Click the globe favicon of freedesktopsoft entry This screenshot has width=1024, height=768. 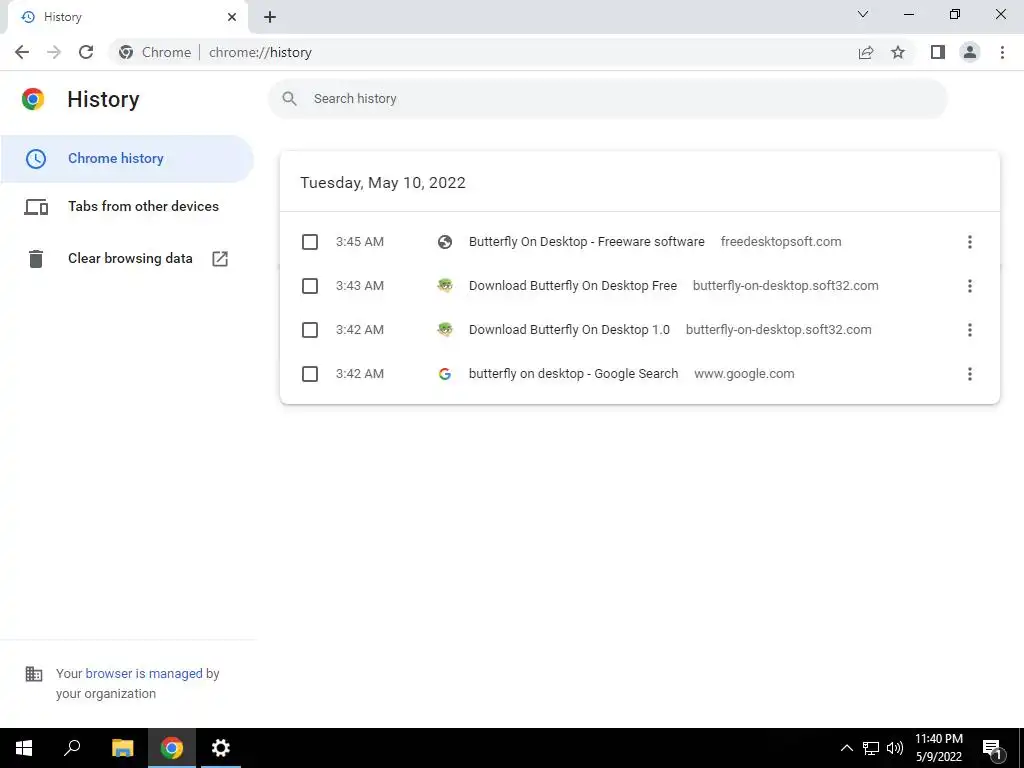(445, 242)
